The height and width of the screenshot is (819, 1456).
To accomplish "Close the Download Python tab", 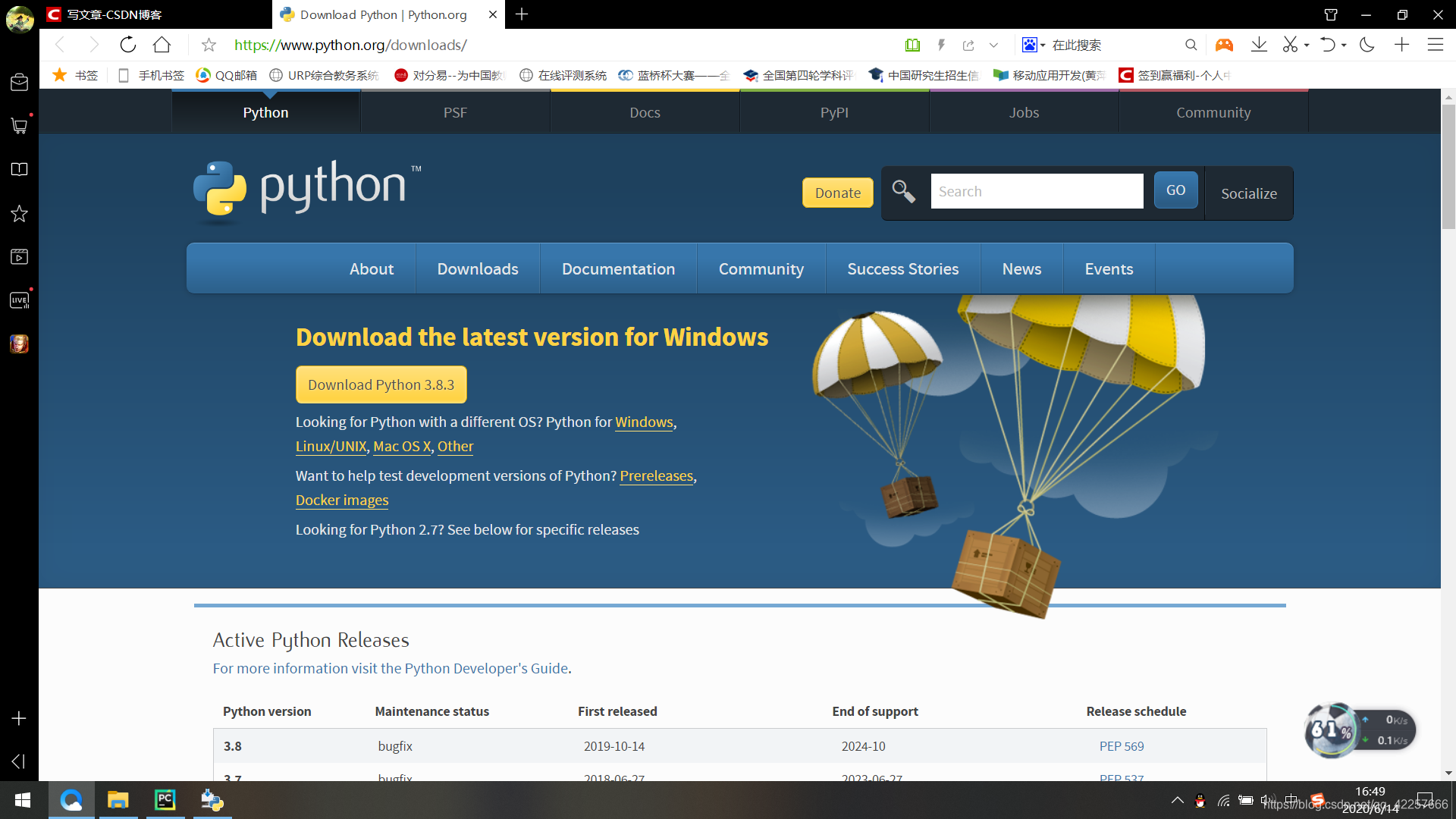I will tap(493, 14).
